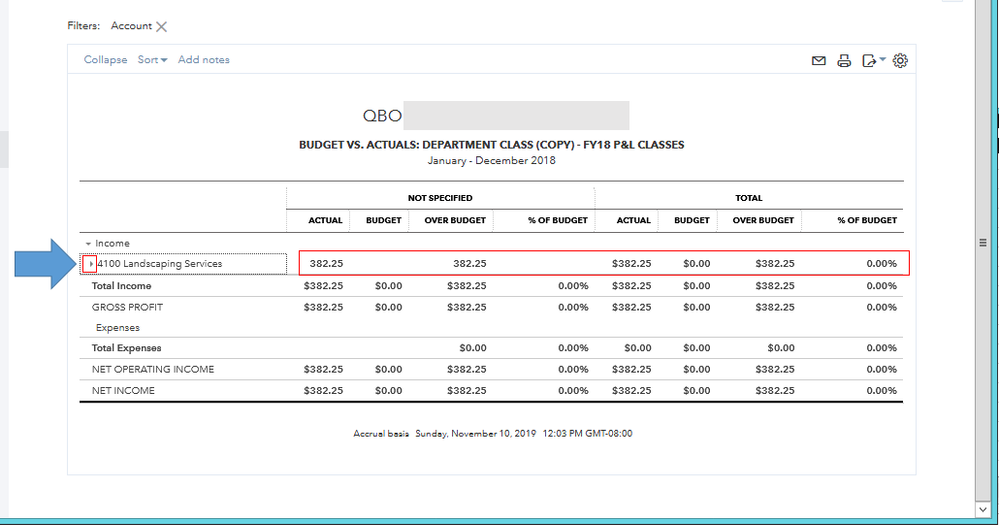Click vertical scrollbar down arrow
Screen dimensions: 999x525
coord(983,509)
